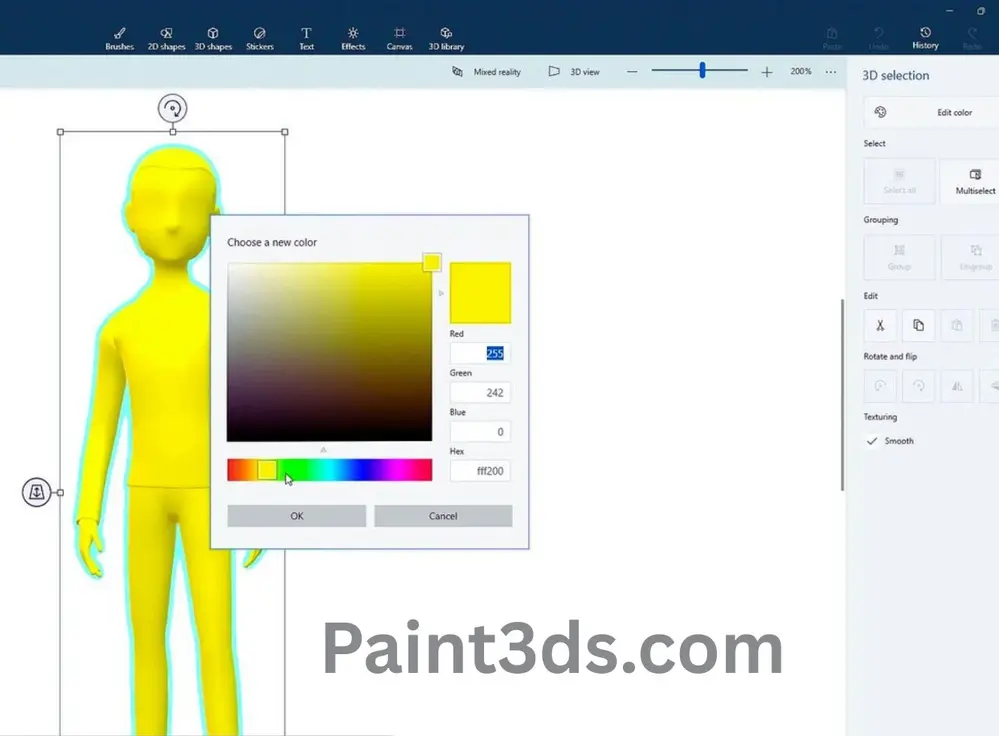Viewport: 999px width, 736px height.
Task: Select the Brushes tool
Action: coord(118,37)
